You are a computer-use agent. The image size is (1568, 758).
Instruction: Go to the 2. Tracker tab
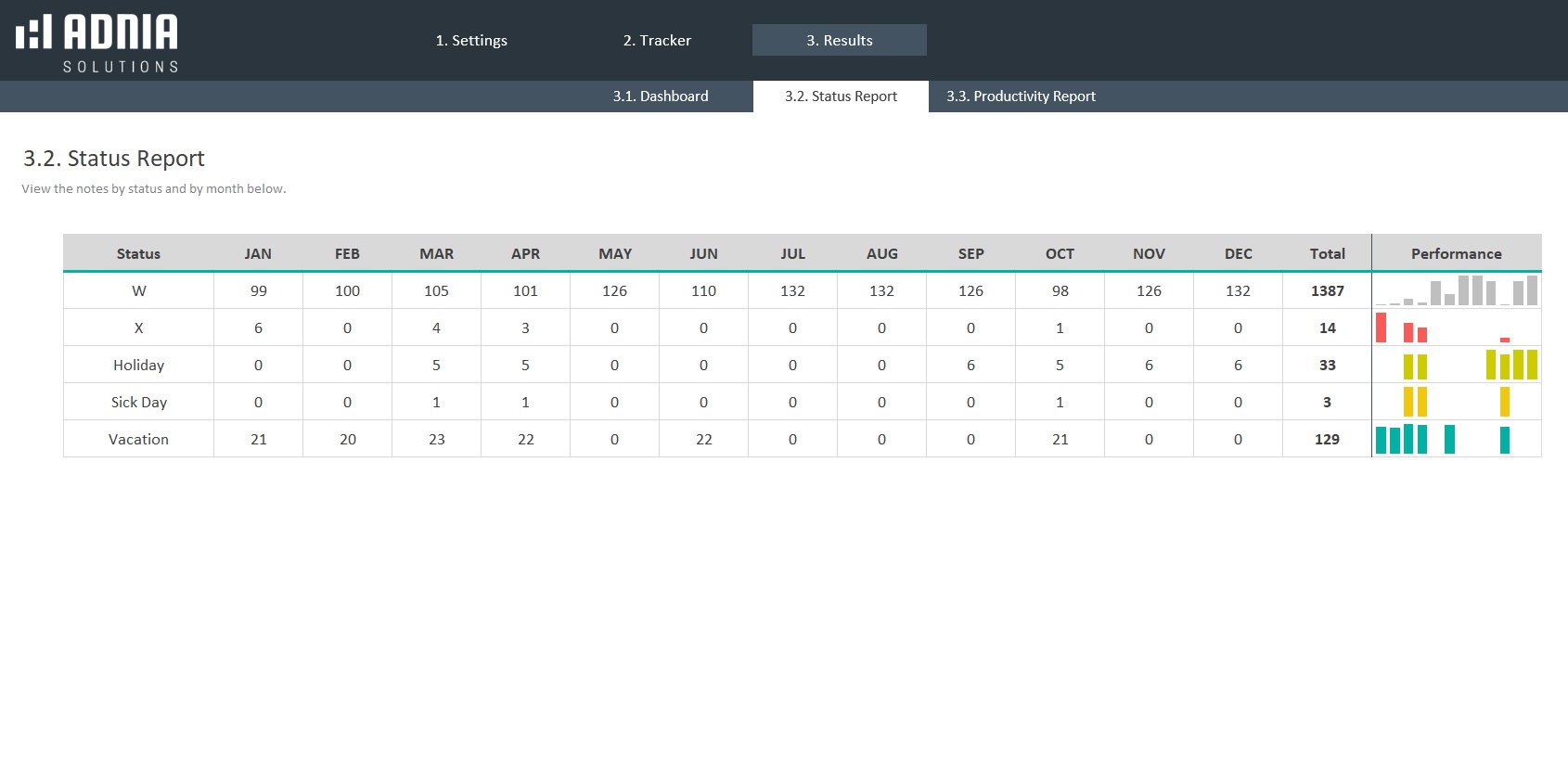click(657, 40)
